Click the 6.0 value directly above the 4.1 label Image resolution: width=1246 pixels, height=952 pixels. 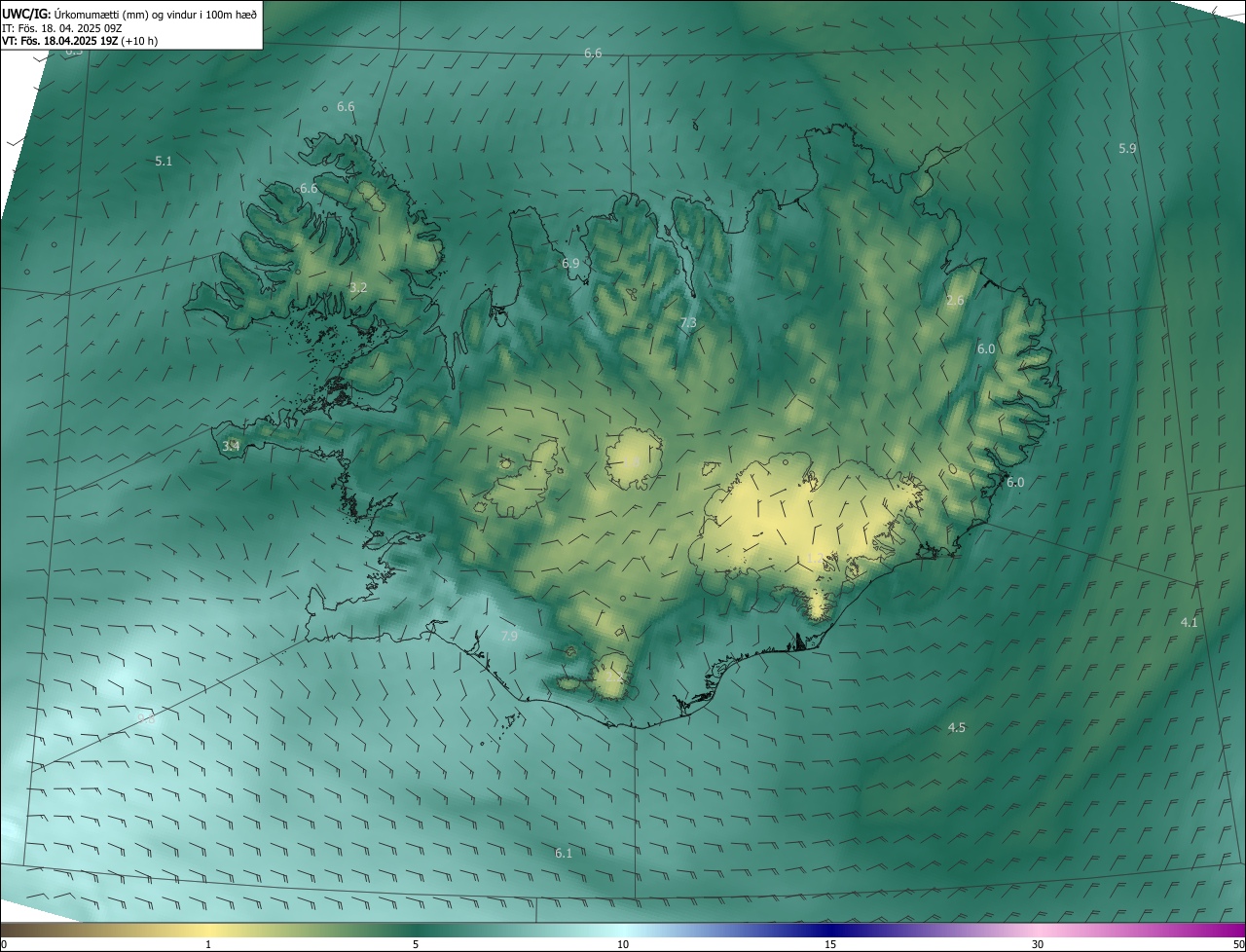coord(1015,482)
